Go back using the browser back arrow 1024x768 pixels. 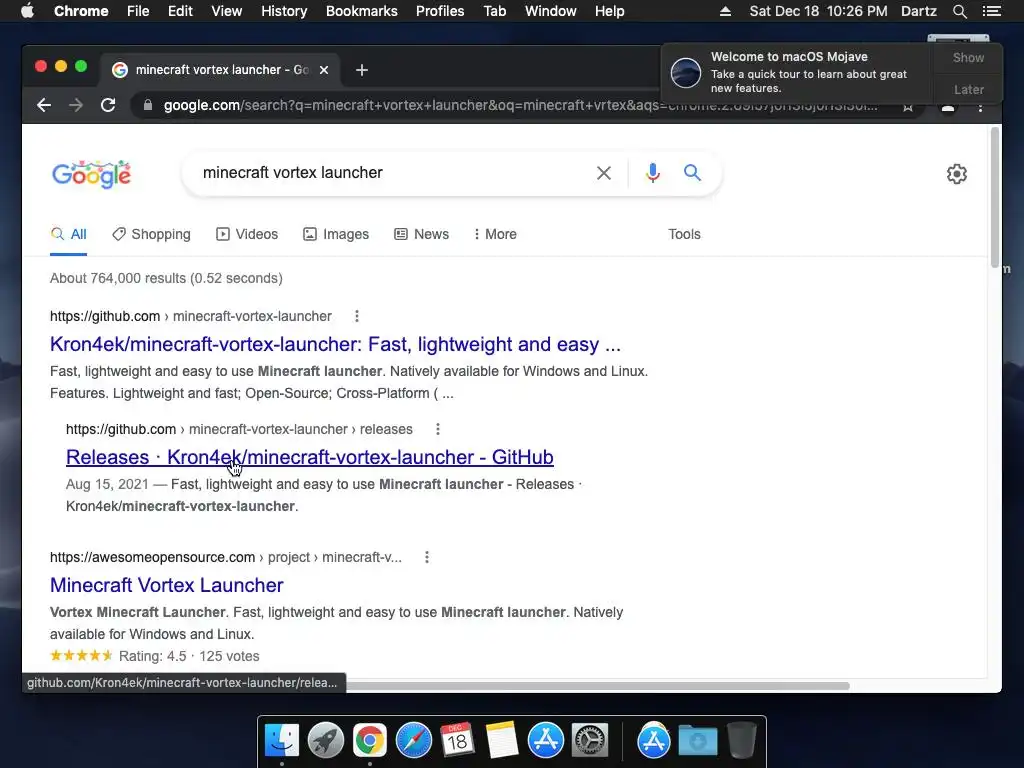pyautogui.click(x=44, y=105)
